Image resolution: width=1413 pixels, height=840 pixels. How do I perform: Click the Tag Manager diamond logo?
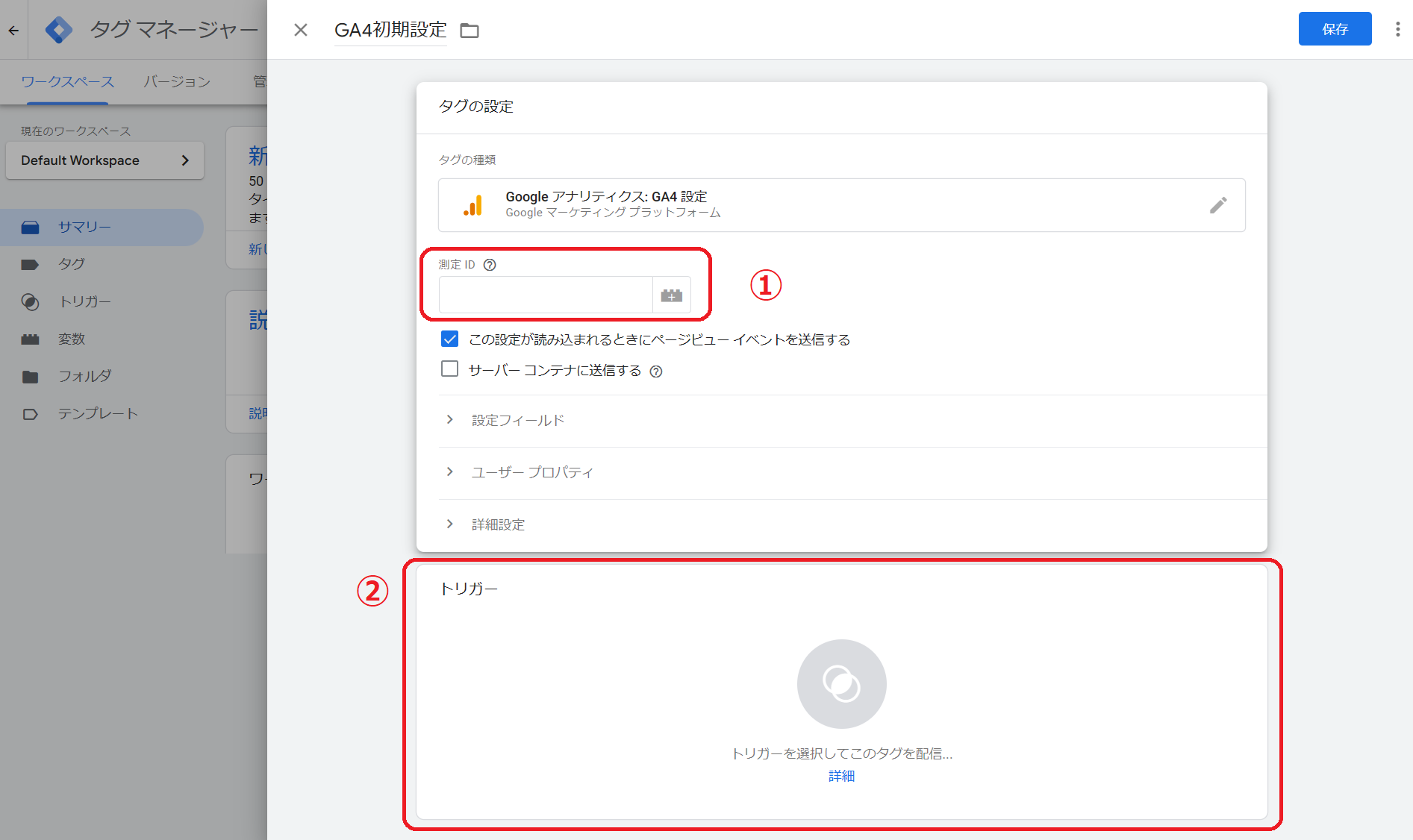[59, 30]
